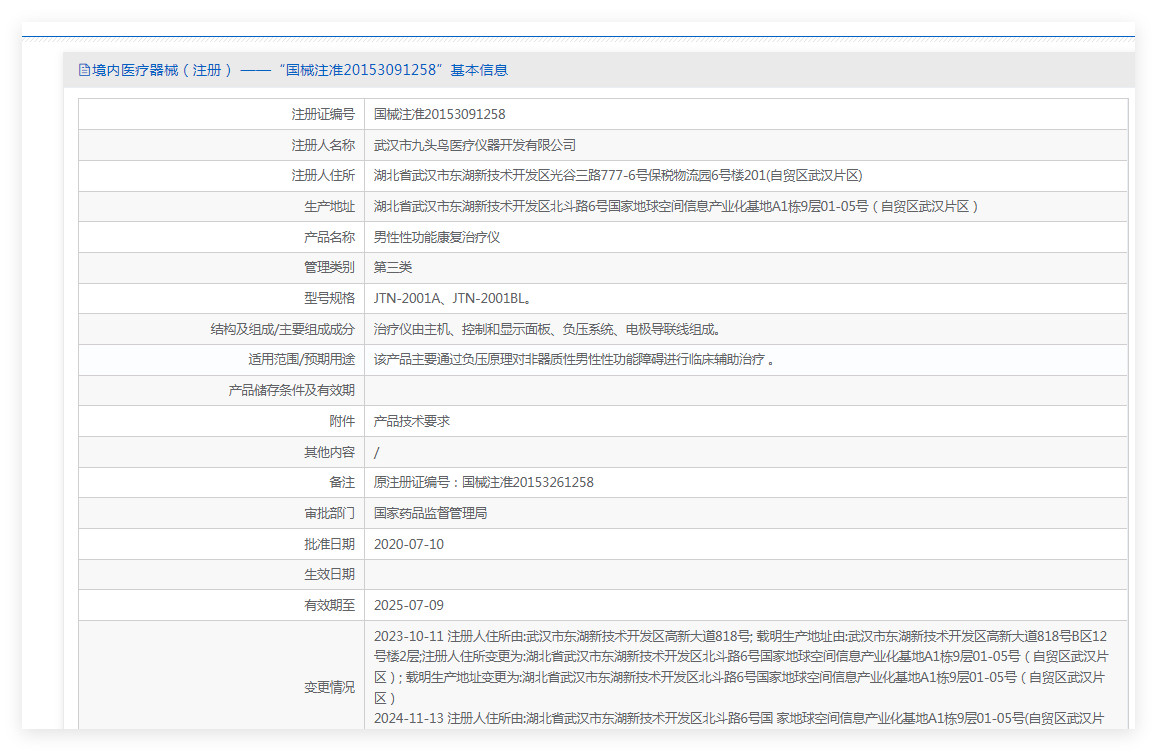Select the 审批部门 label

click(329, 513)
